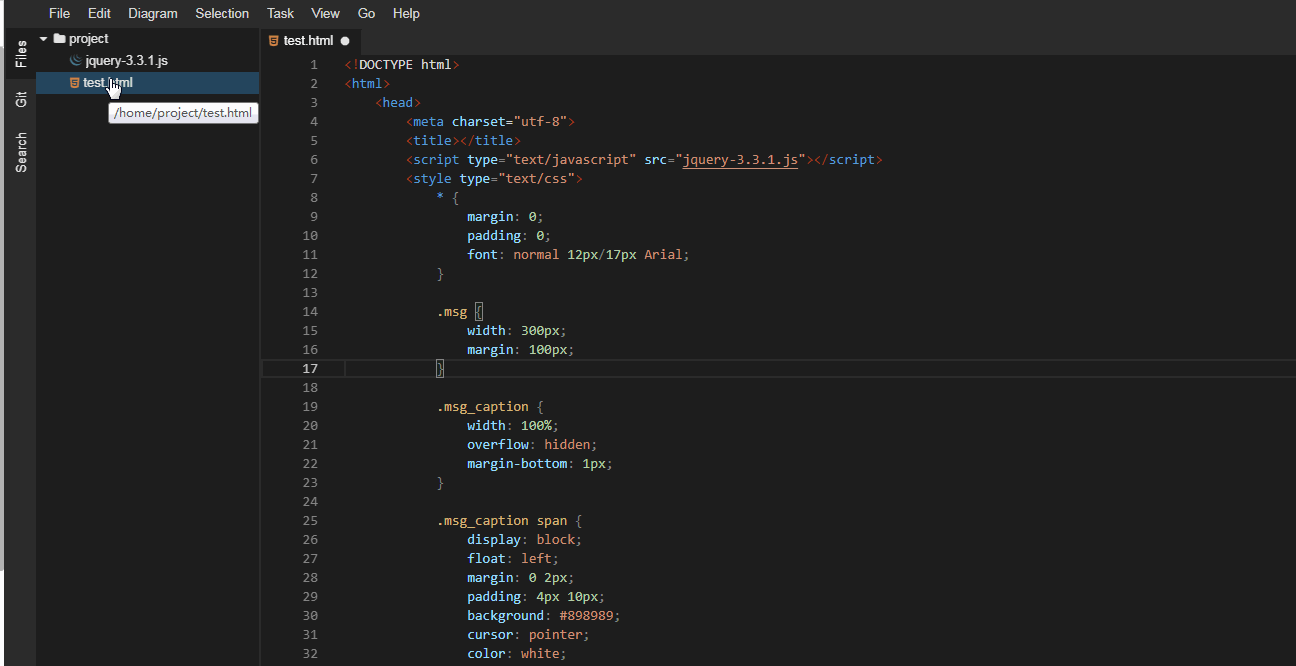Select the project folder row
The image size is (1296, 666).
click(x=148, y=39)
